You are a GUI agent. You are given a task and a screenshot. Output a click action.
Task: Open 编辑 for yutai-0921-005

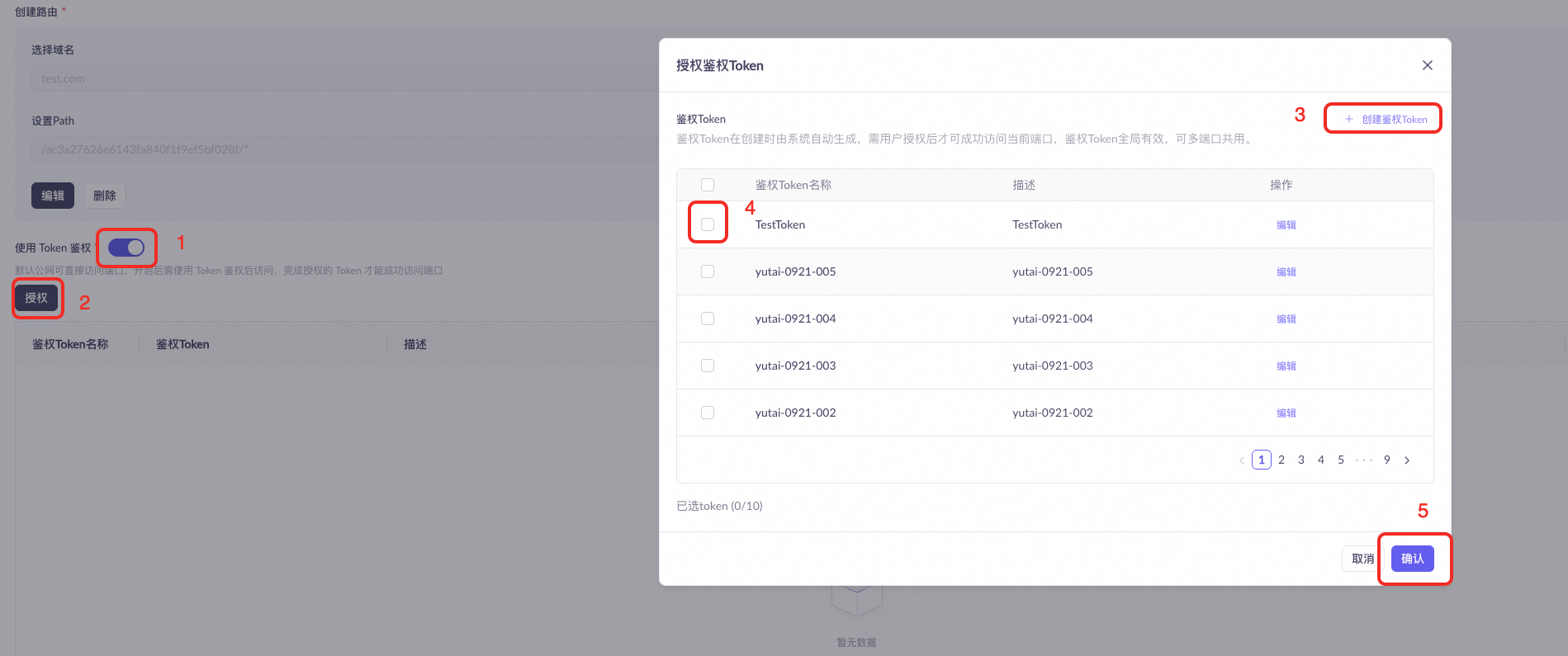pos(1286,271)
